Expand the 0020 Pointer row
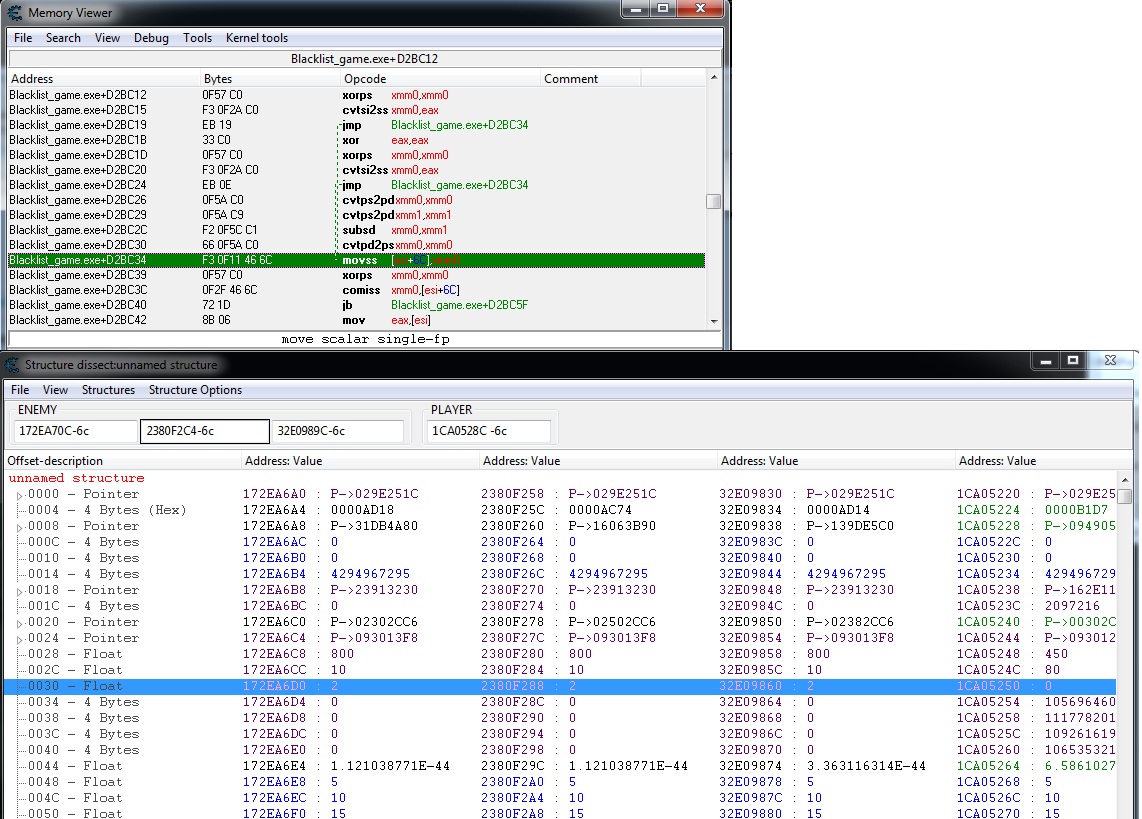This screenshot has width=1142, height=819. 20,623
